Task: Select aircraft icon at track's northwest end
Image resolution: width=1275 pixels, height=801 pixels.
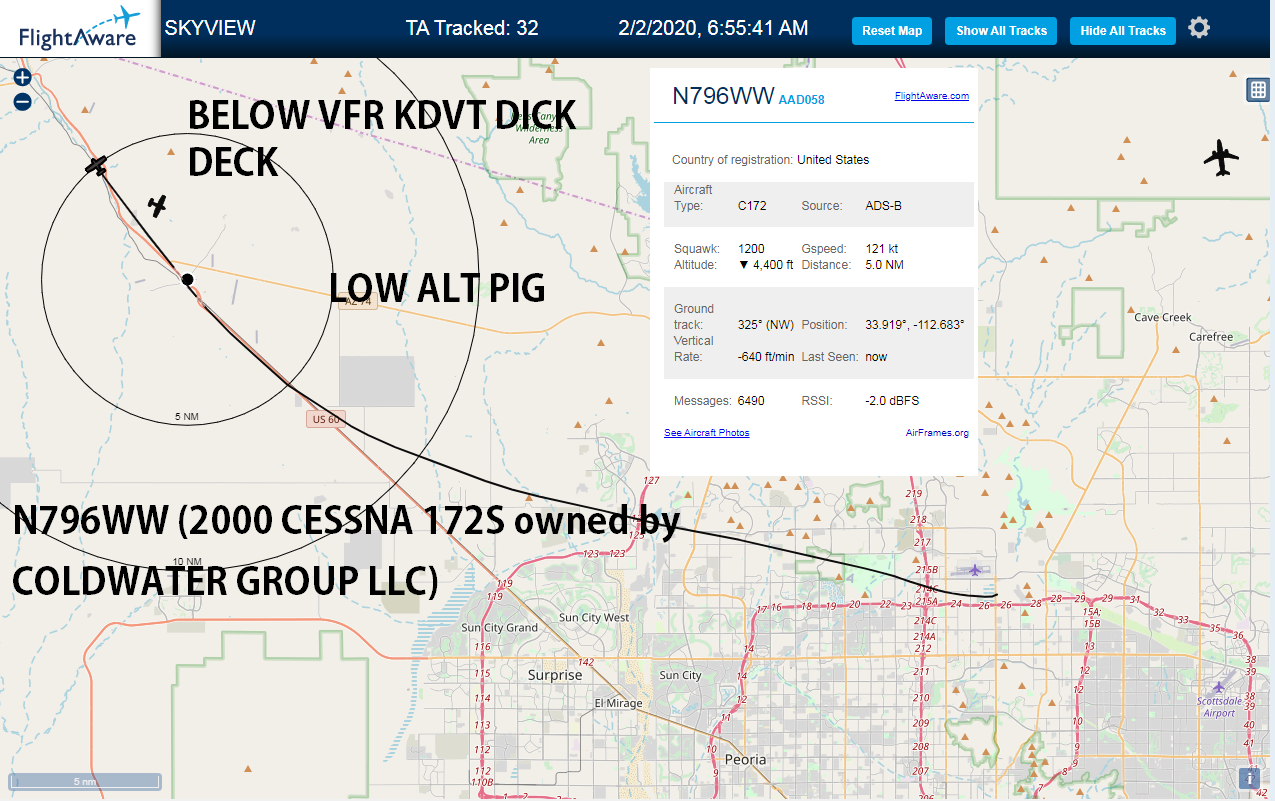Action: (96, 165)
